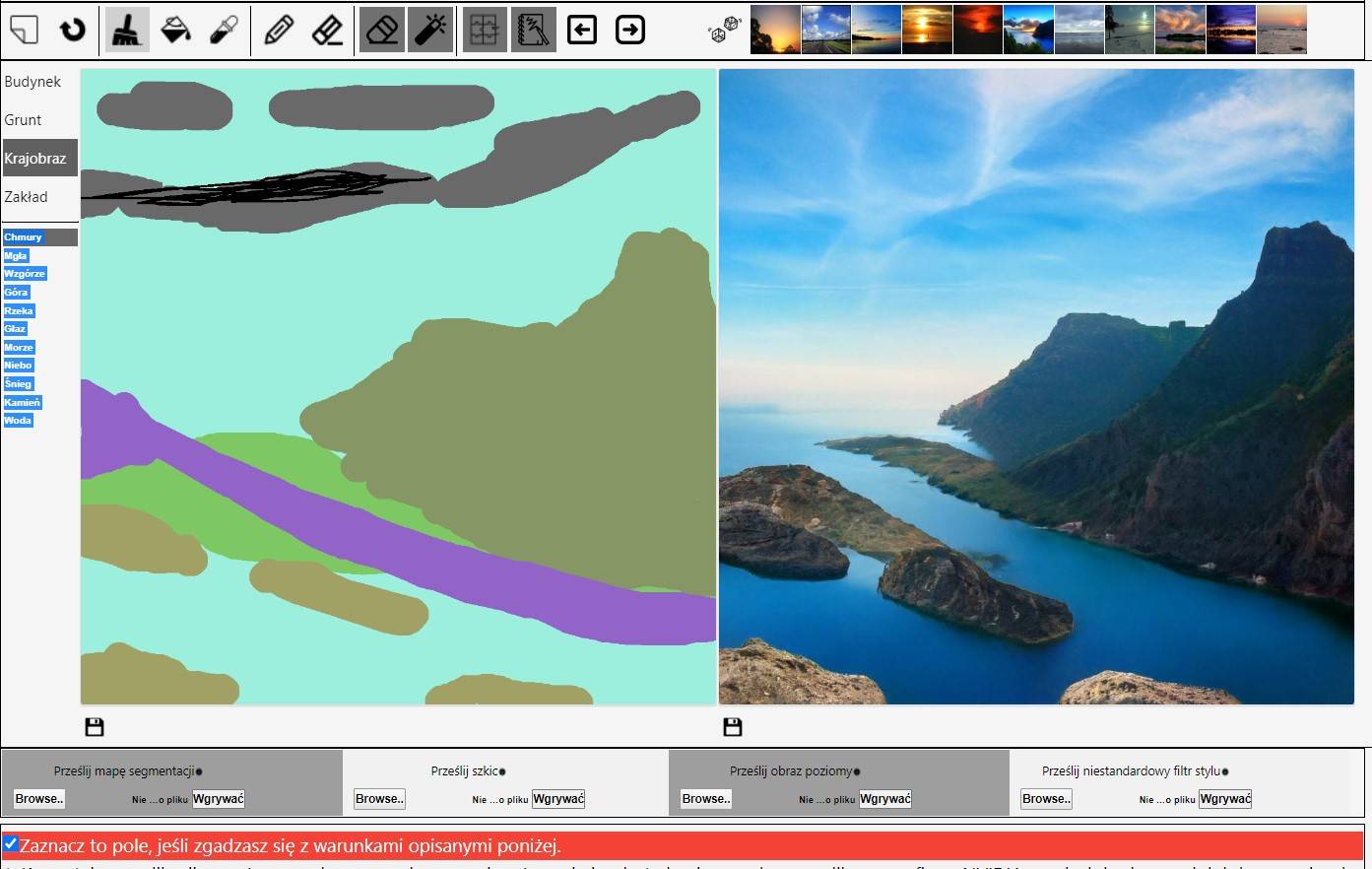Save the segmentation map with floppy icon
This screenshot has height=869, width=1372.
(x=95, y=727)
